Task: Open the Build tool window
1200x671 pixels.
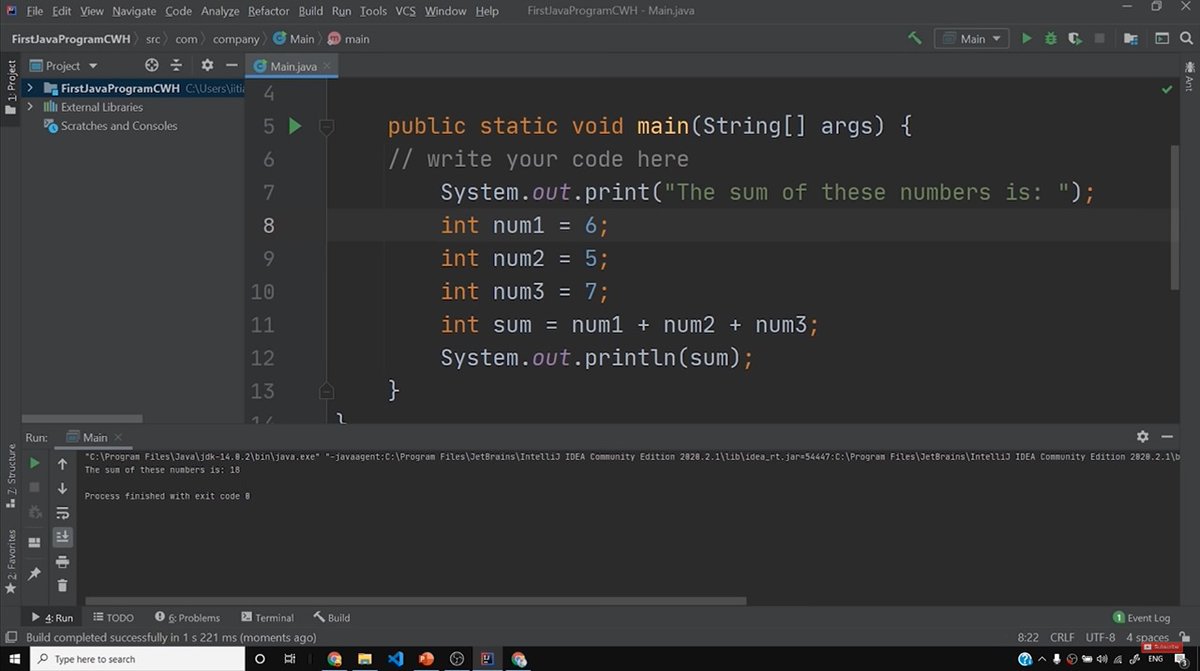Action: [x=332, y=617]
